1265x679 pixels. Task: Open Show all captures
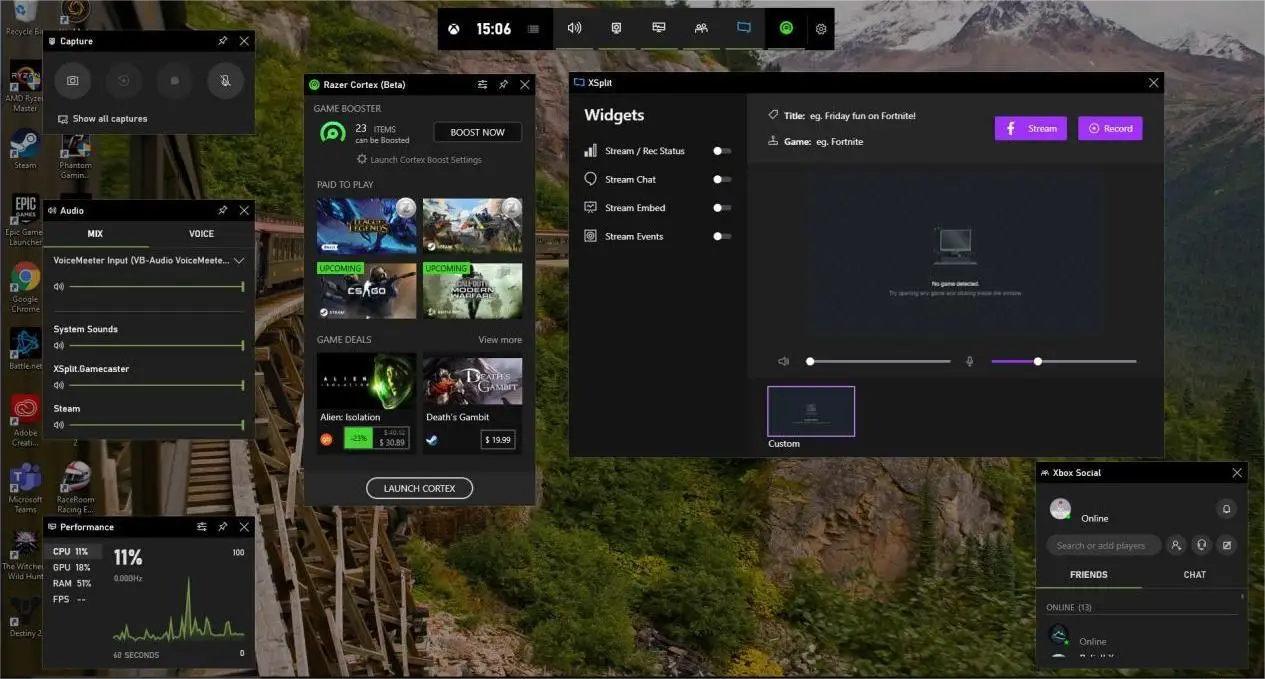103,119
